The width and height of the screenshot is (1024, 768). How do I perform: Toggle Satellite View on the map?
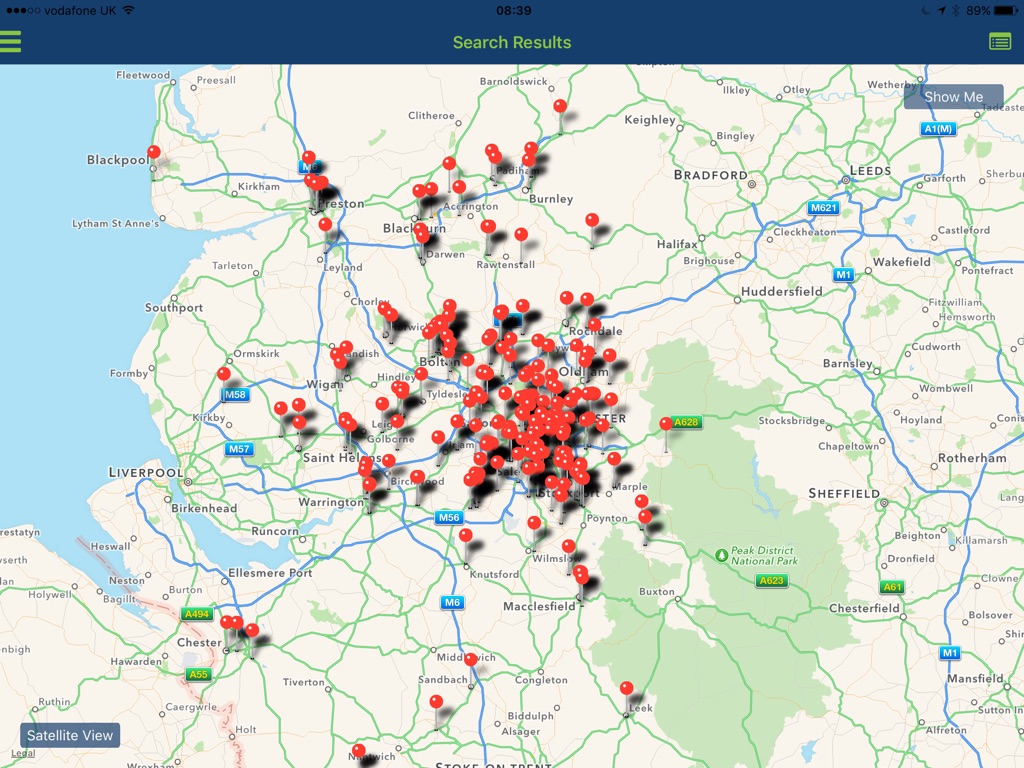coord(70,735)
